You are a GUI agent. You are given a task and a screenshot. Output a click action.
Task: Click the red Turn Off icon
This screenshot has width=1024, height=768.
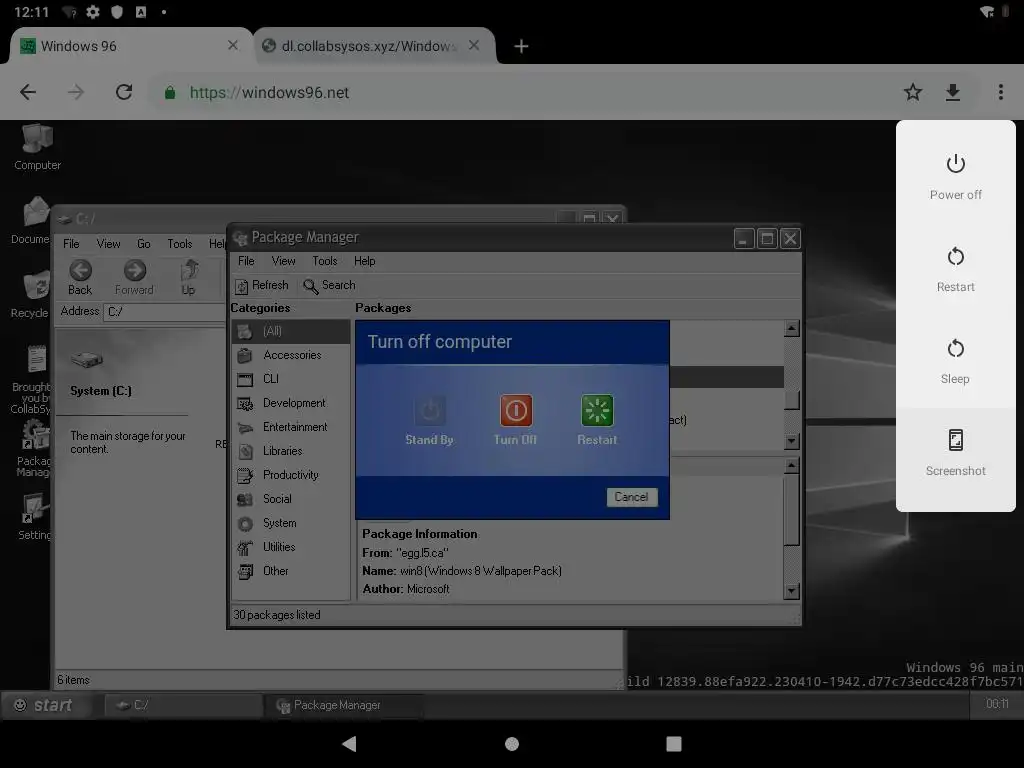(516, 410)
